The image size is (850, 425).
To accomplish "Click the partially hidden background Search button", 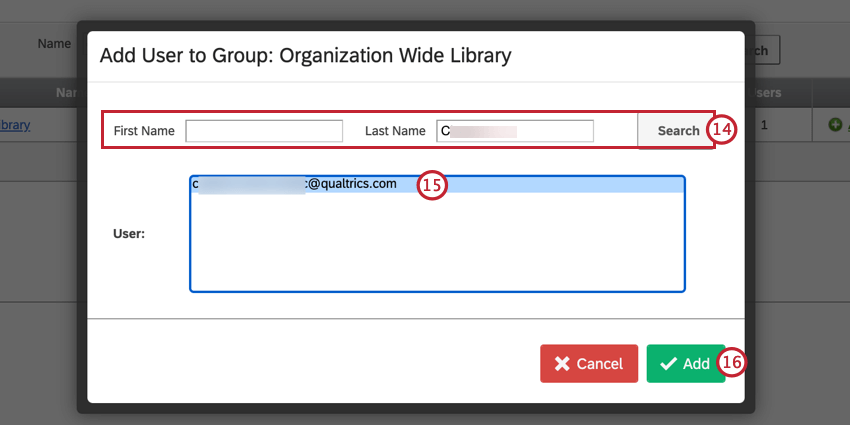I will coord(761,50).
